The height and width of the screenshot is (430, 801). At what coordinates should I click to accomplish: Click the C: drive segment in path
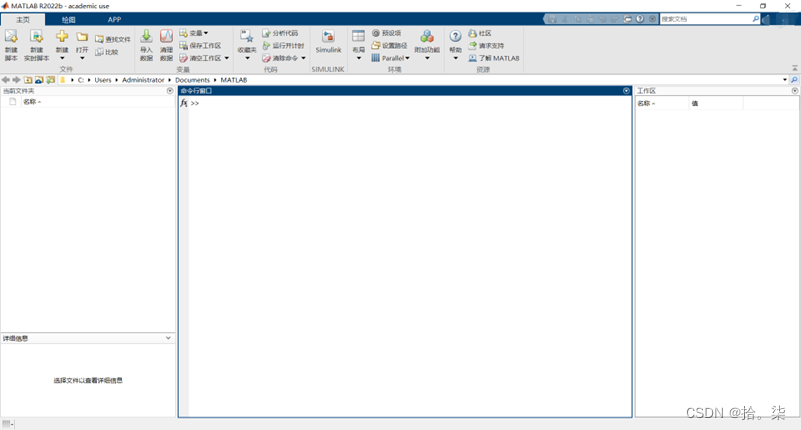[x=81, y=80]
